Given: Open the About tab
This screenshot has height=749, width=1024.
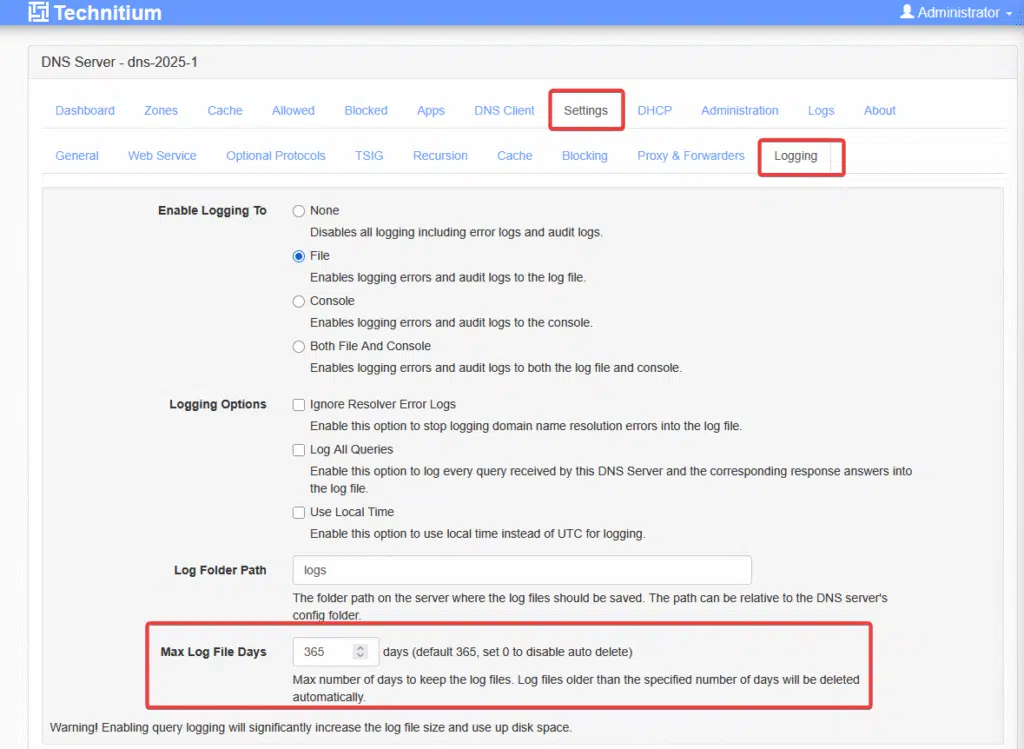Looking at the screenshot, I should coord(880,111).
